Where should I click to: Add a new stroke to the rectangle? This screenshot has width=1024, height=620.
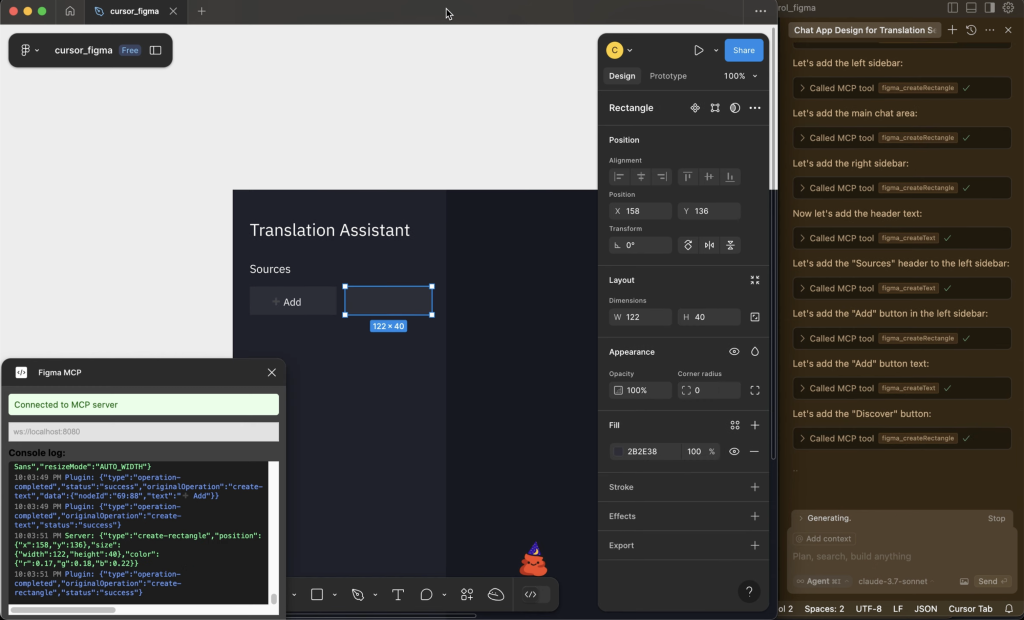point(755,487)
